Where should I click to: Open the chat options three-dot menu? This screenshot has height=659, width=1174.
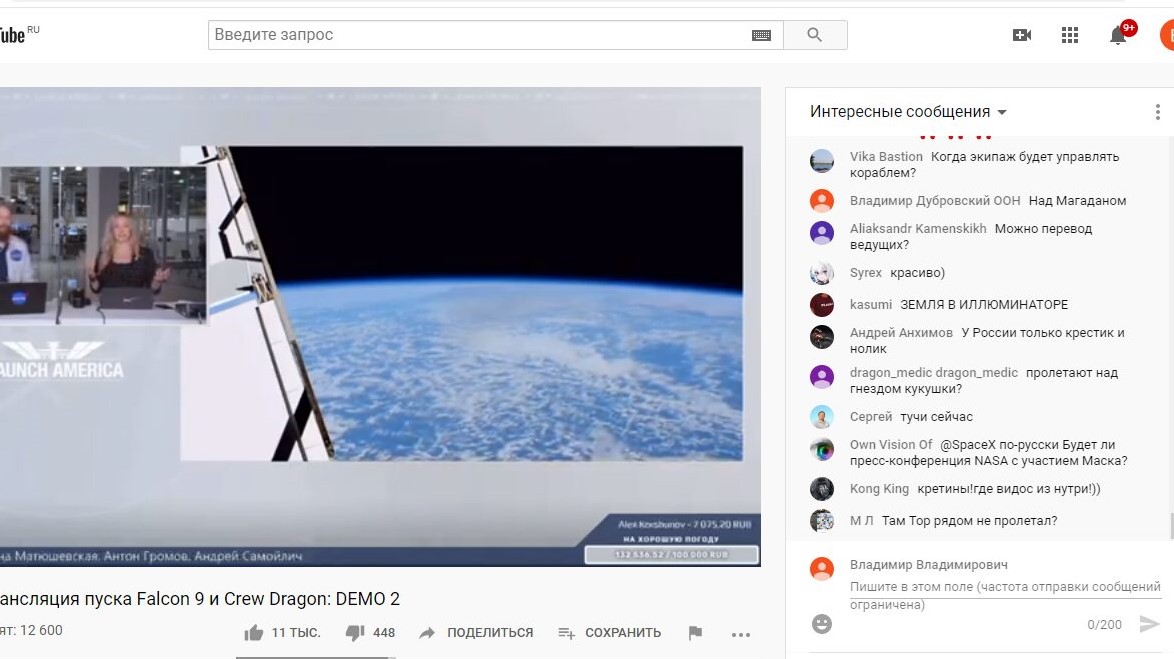[1158, 112]
